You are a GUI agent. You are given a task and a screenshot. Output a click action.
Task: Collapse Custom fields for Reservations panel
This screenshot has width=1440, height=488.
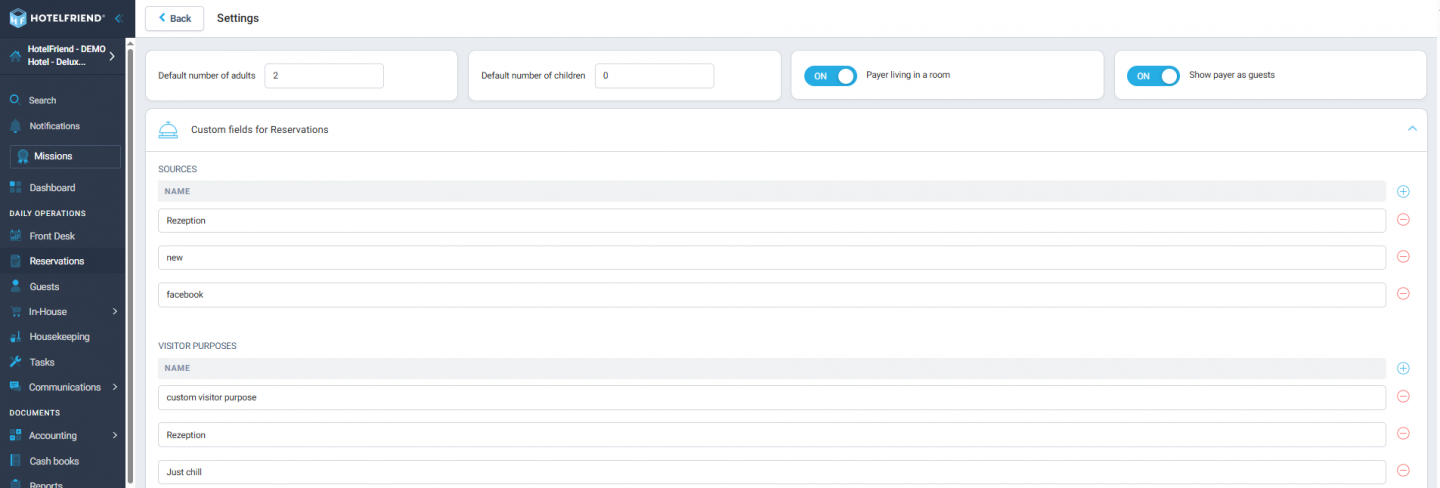click(x=1412, y=129)
